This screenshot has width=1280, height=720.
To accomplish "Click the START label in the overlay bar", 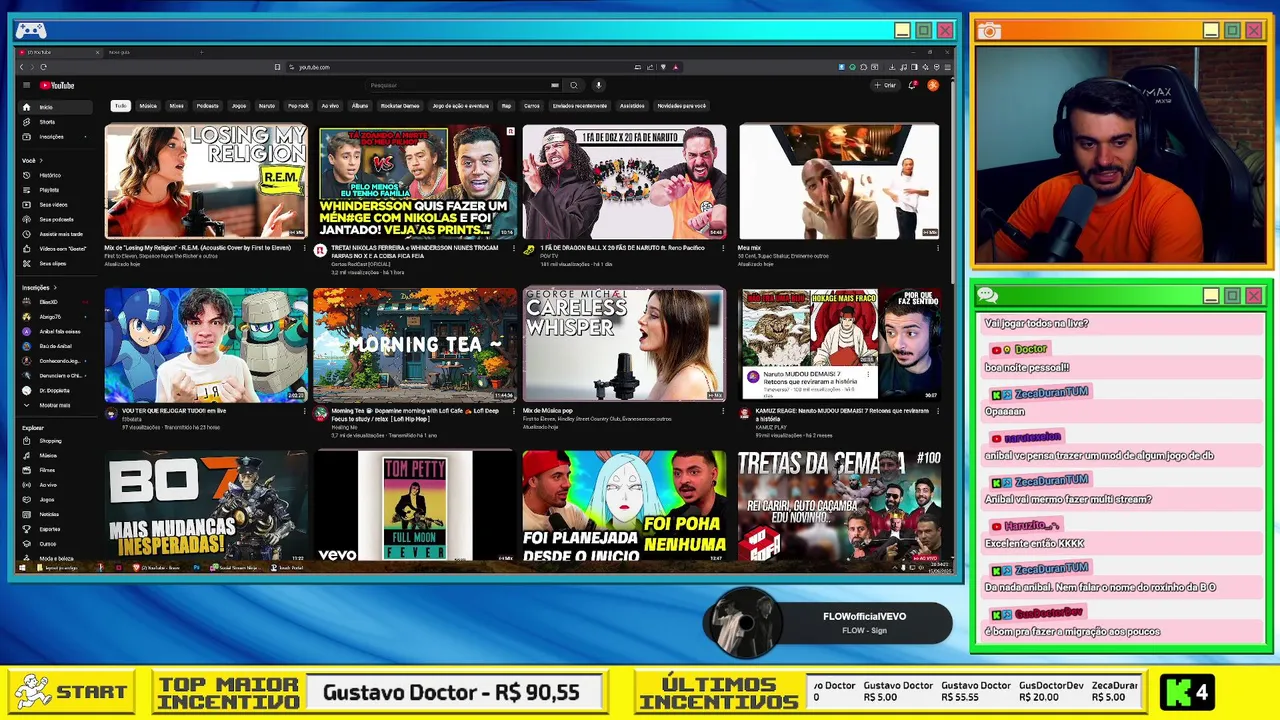I will point(92,692).
